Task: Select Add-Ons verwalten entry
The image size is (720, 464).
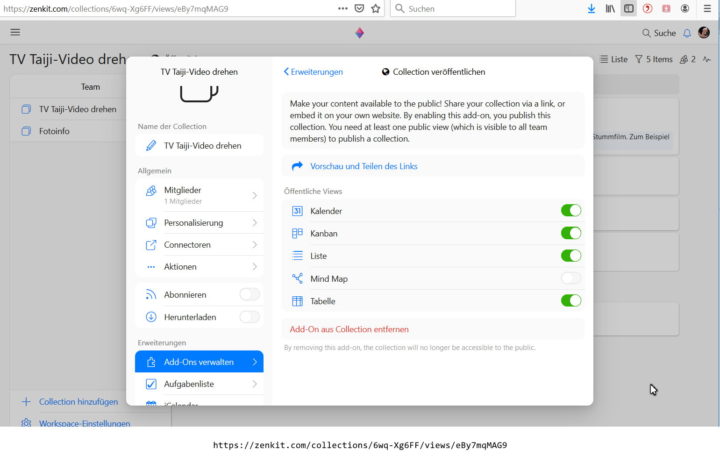Action: 199,362
